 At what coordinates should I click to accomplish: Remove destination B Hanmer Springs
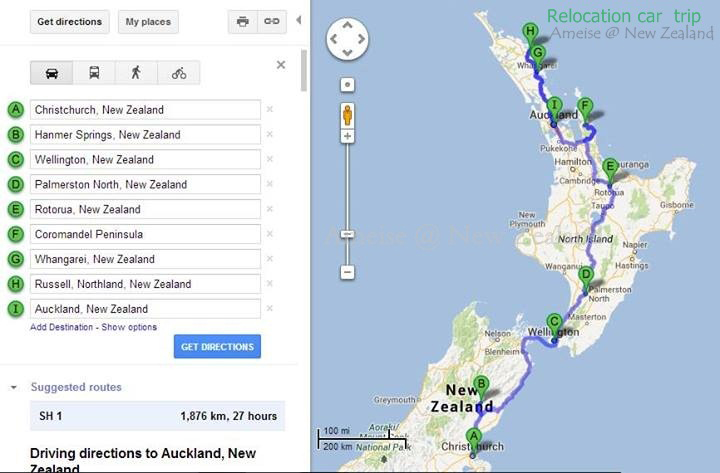pos(270,134)
